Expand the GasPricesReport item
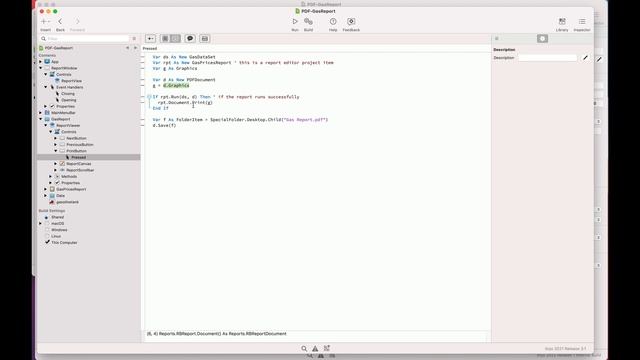640x360 pixels. 46,189
